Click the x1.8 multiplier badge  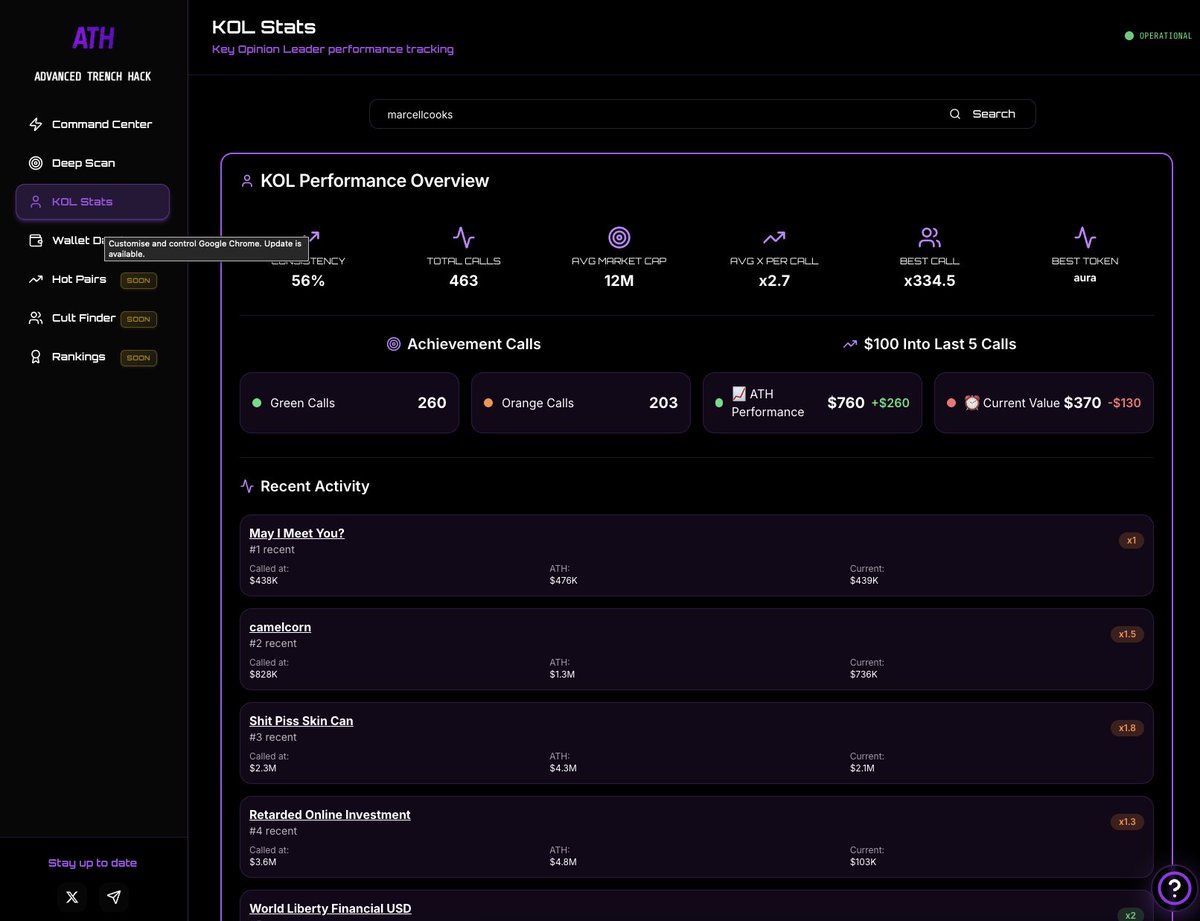point(1127,728)
